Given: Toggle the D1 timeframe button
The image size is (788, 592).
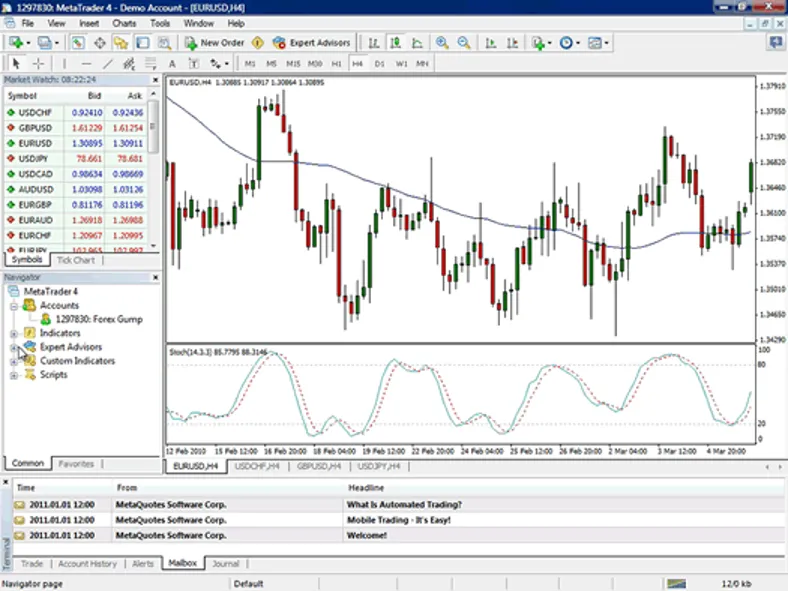Looking at the screenshot, I should pyautogui.click(x=379, y=63).
